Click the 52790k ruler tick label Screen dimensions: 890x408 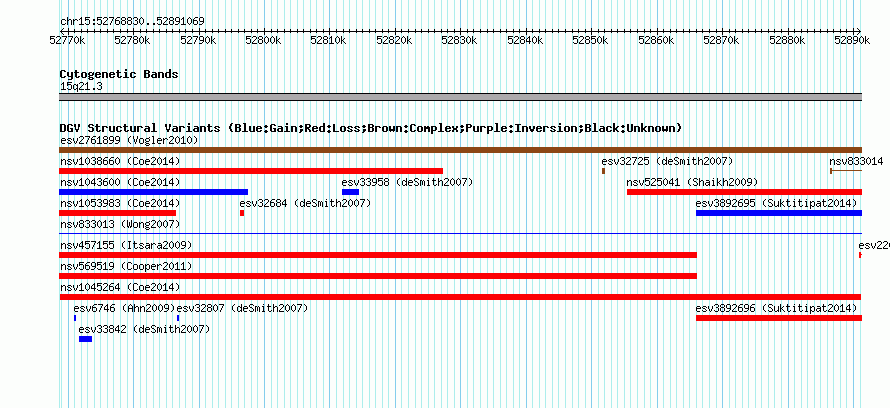coord(198,40)
